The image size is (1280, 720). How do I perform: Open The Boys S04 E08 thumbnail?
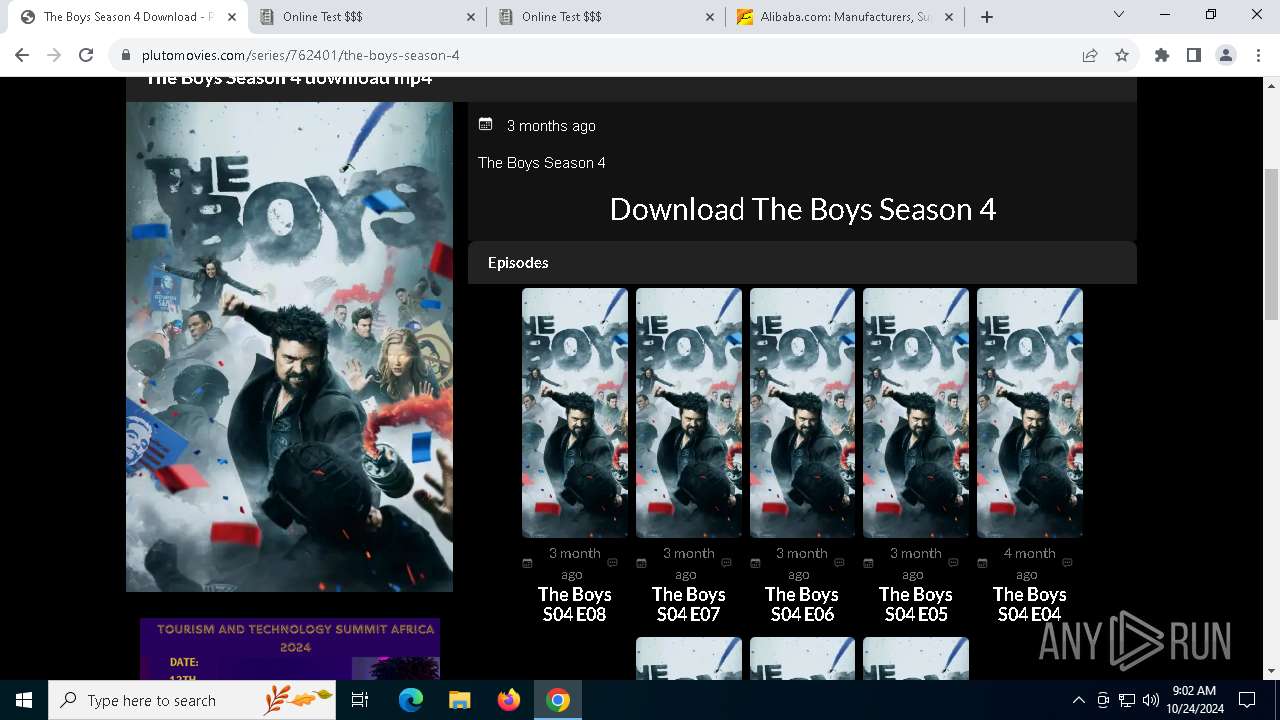pyautogui.click(x=575, y=413)
